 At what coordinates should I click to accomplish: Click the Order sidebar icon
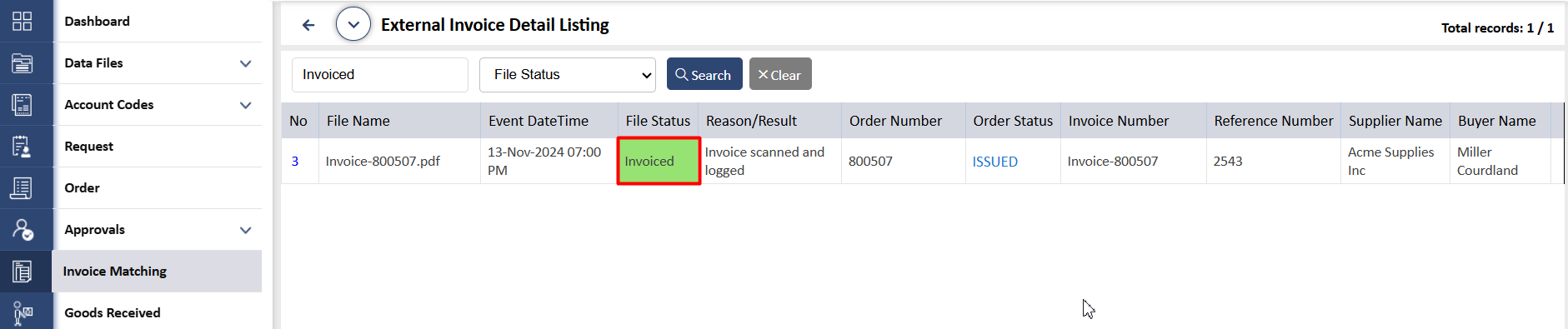(x=23, y=187)
